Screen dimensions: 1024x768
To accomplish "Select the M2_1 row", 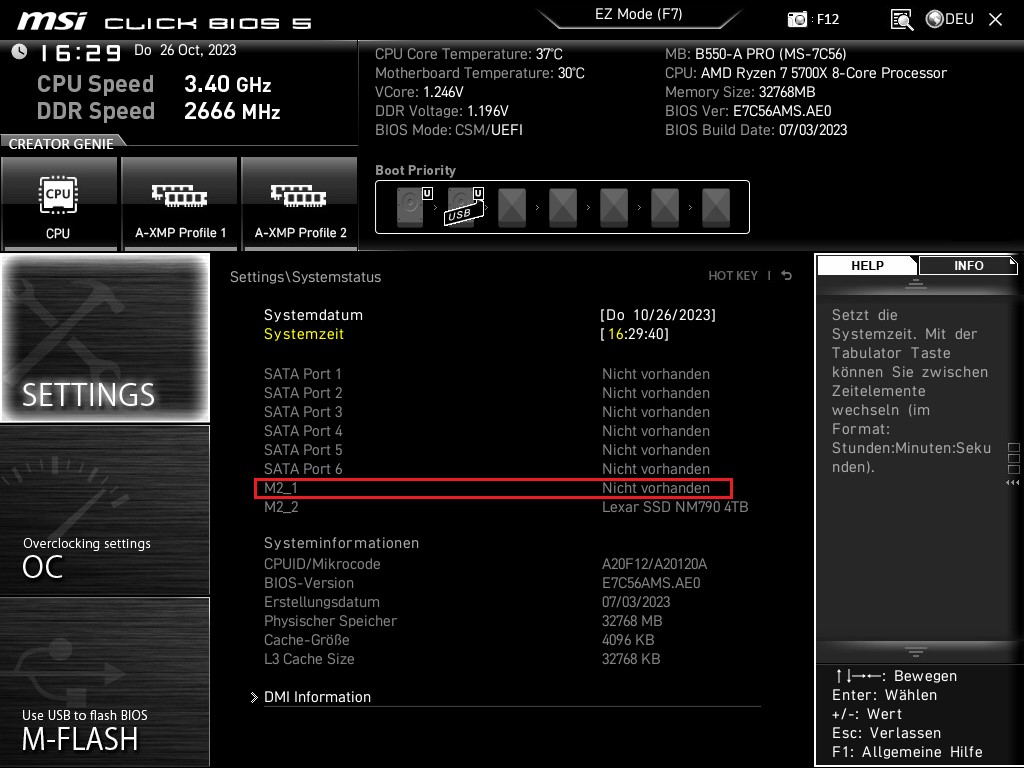I will [493, 488].
